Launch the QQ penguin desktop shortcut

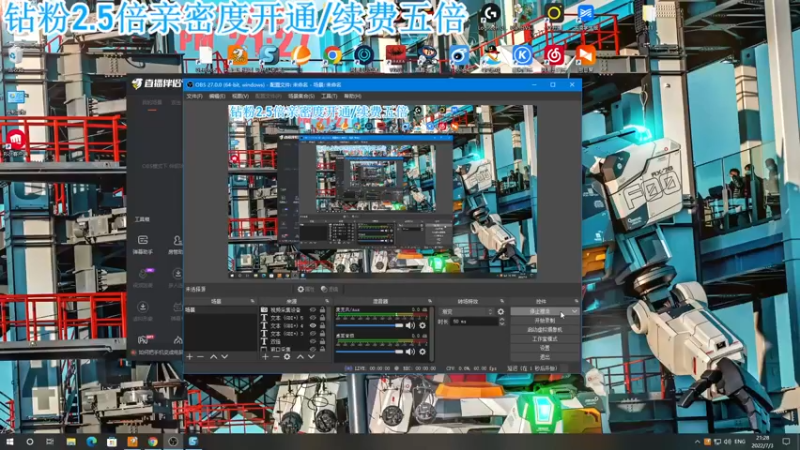point(491,55)
